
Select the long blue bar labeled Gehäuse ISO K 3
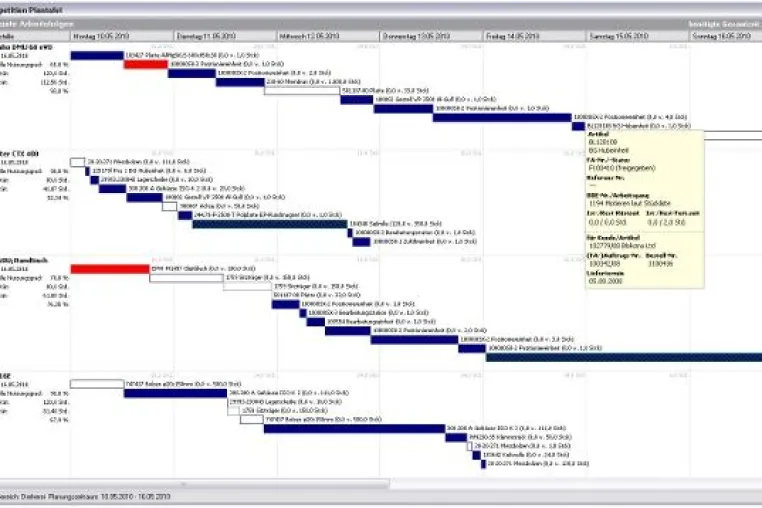coord(355,428)
